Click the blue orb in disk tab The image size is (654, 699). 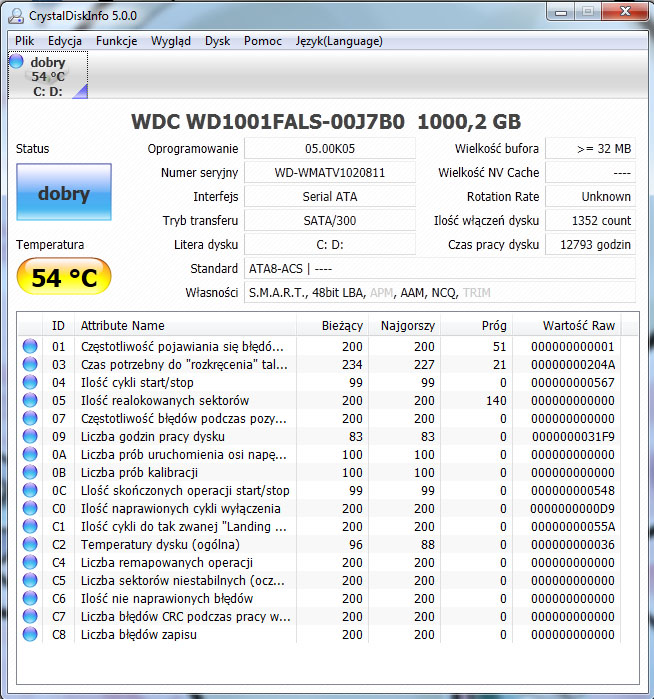coord(17,63)
